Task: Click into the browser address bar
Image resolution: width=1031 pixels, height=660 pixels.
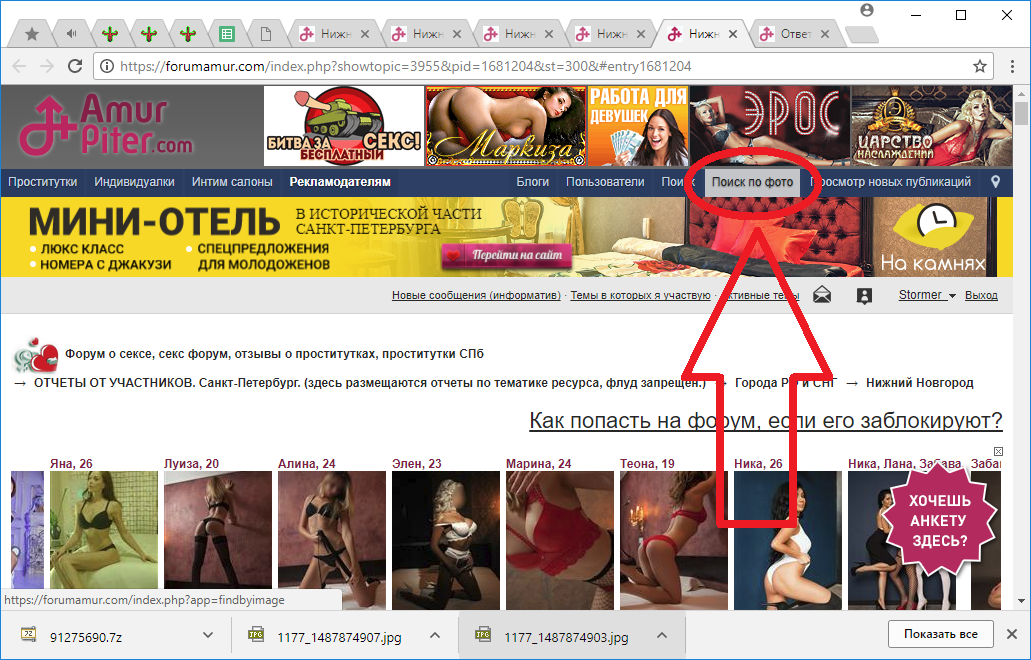Action: click(x=540, y=66)
